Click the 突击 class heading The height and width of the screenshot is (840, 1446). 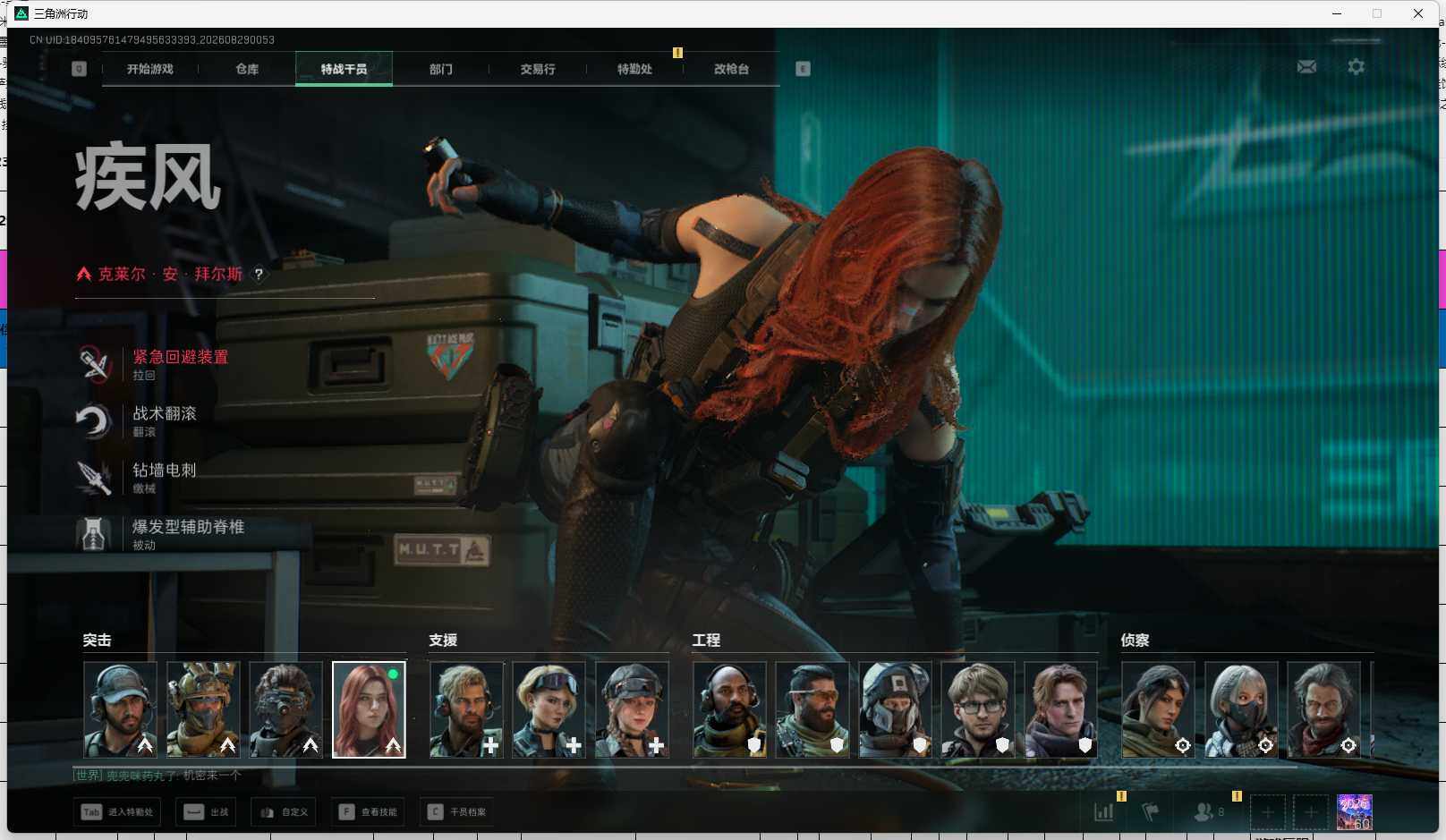point(97,641)
